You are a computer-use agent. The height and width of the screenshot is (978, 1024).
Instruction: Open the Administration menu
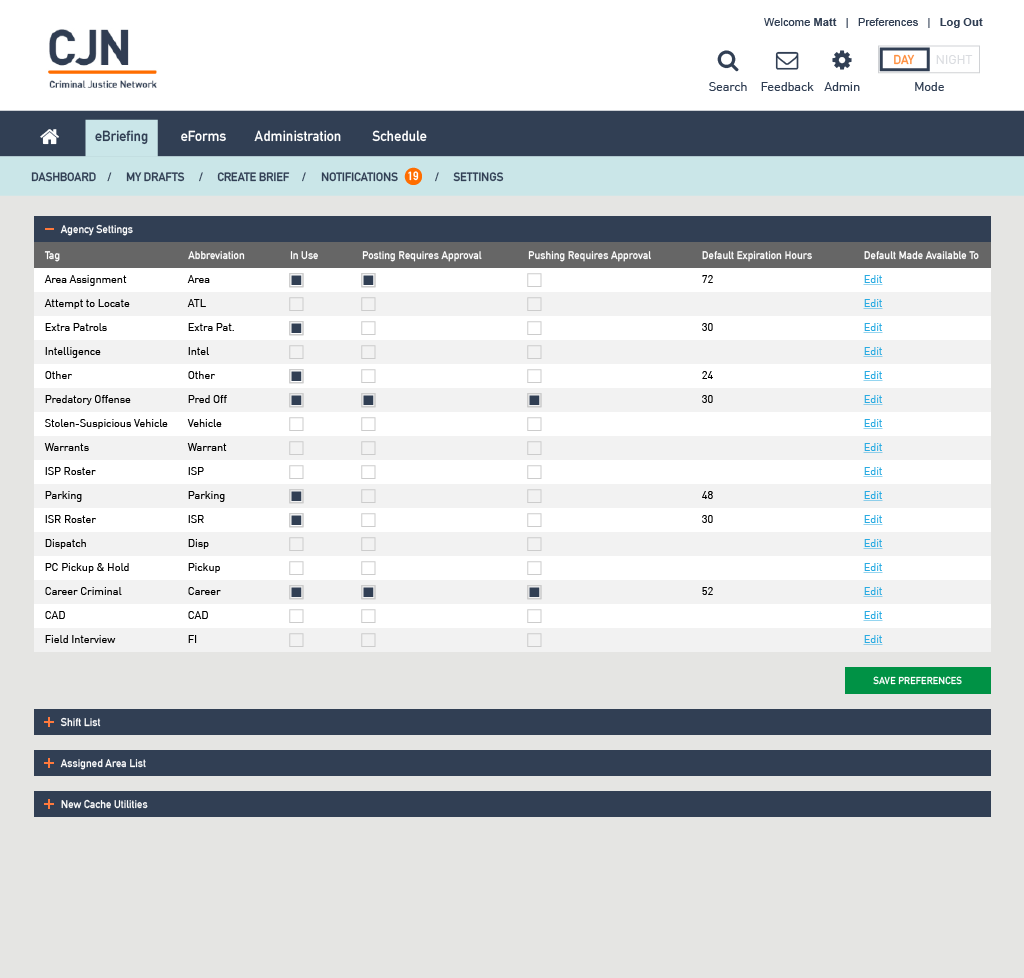(x=297, y=136)
